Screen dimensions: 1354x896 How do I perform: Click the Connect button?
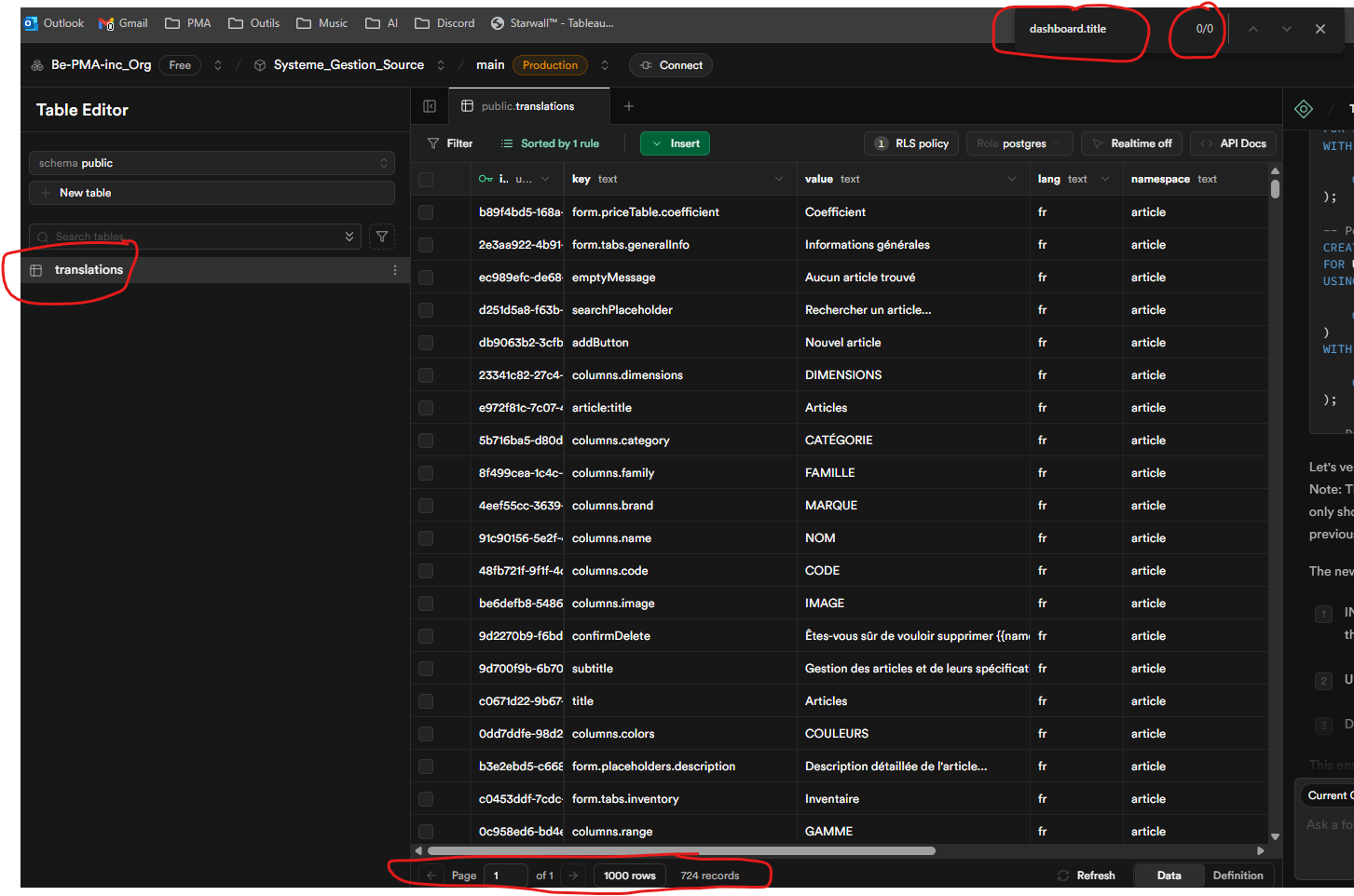671,65
